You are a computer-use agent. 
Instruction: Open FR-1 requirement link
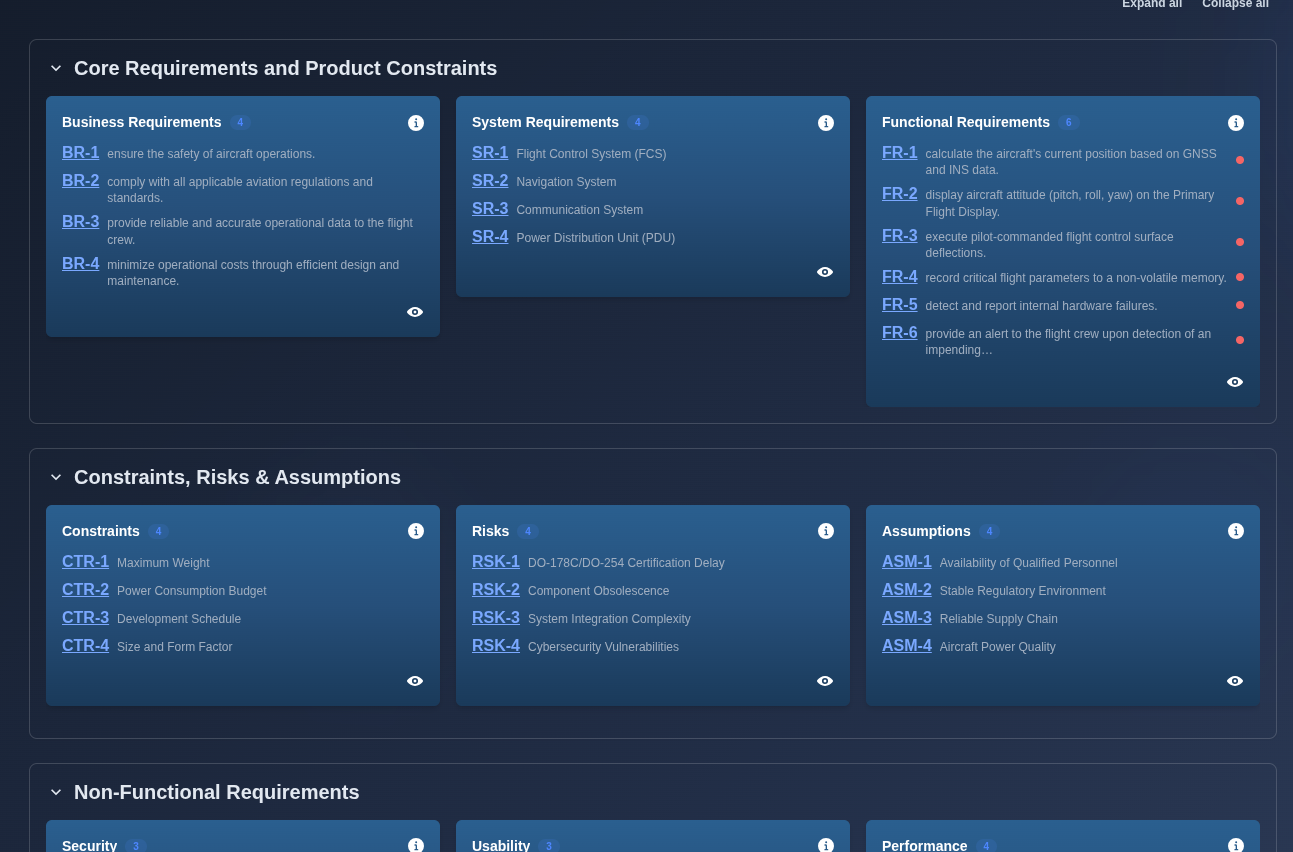tap(900, 153)
